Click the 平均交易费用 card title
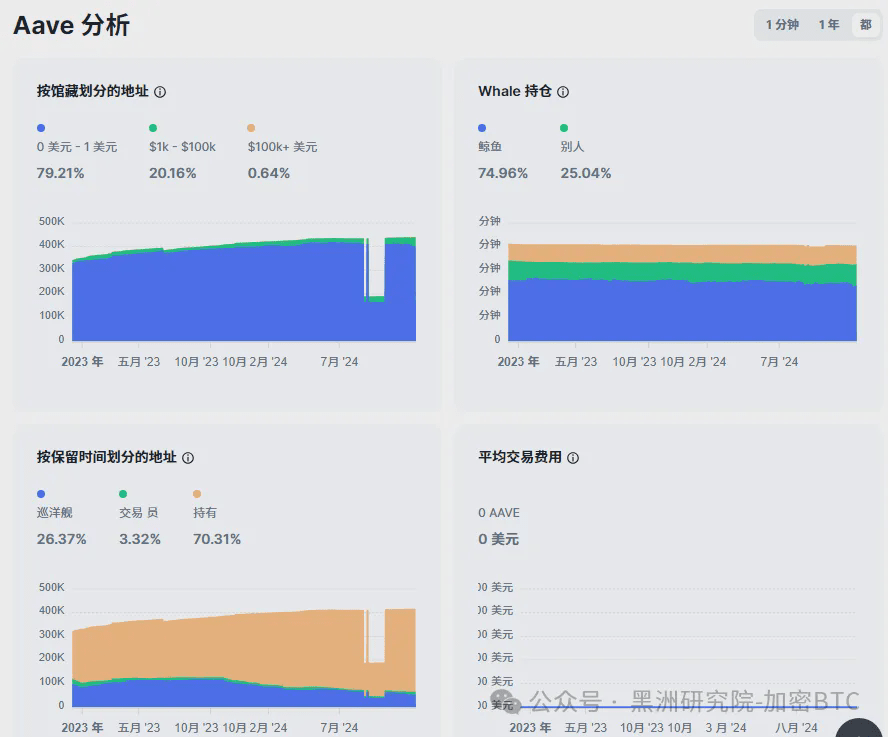Image resolution: width=888 pixels, height=737 pixels. click(520, 457)
